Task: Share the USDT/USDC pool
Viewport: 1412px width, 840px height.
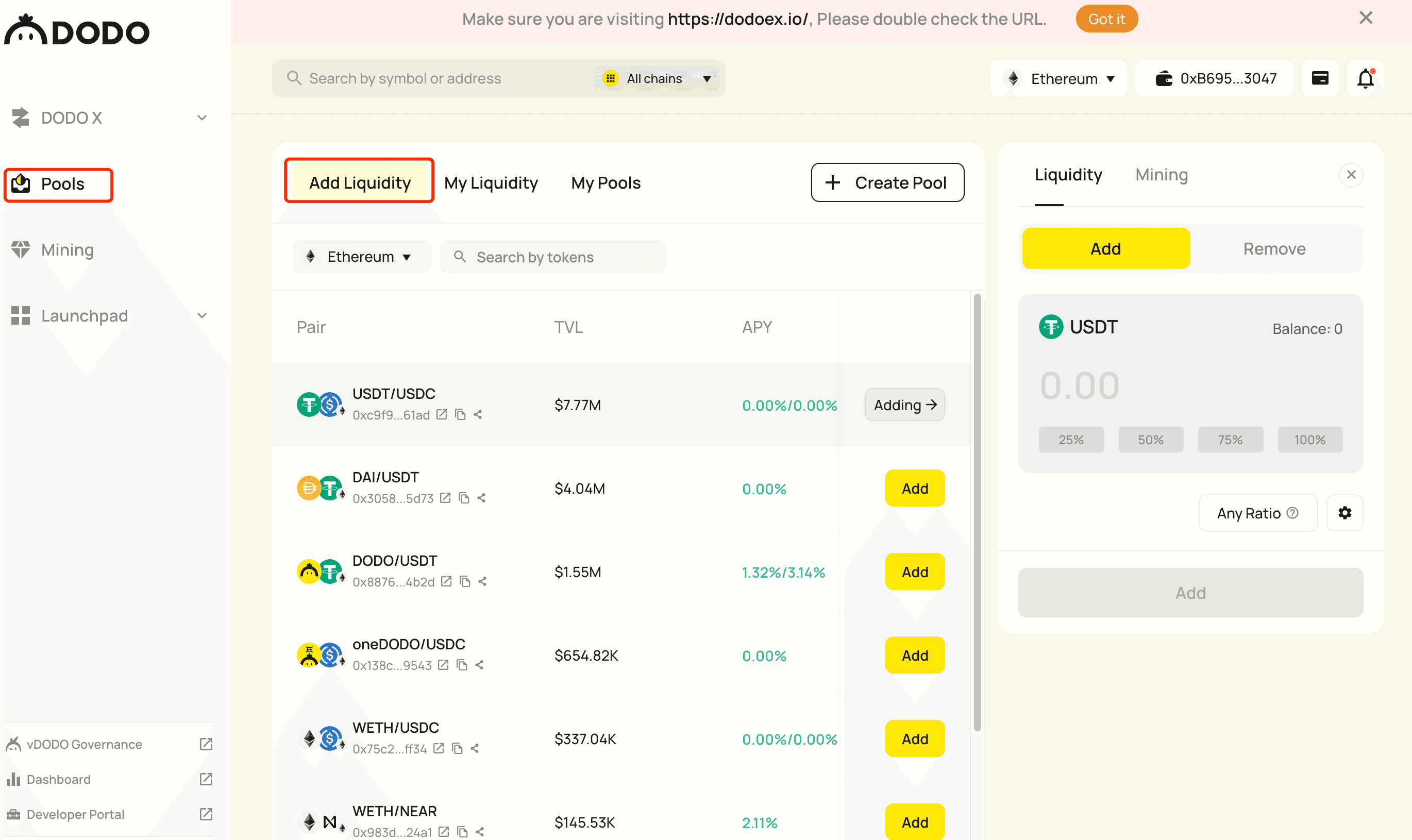Action: coord(478,415)
